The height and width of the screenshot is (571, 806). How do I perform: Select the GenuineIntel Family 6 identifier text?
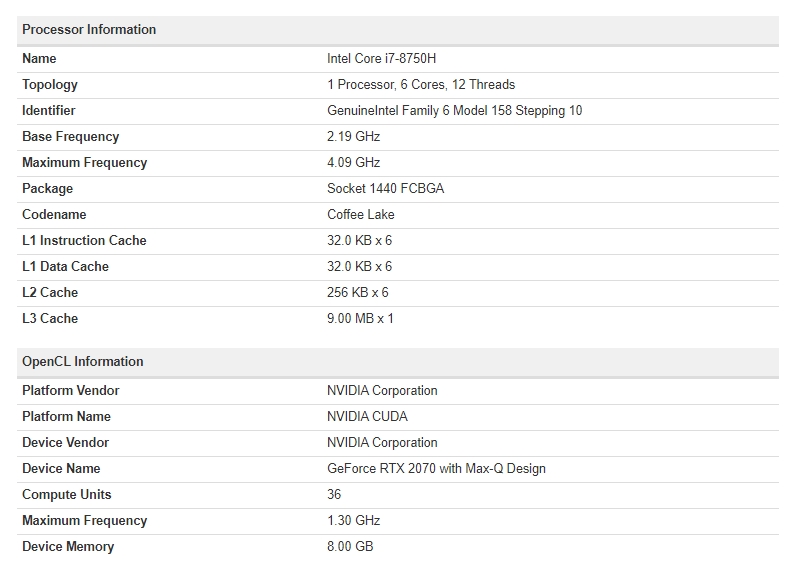click(x=454, y=111)
